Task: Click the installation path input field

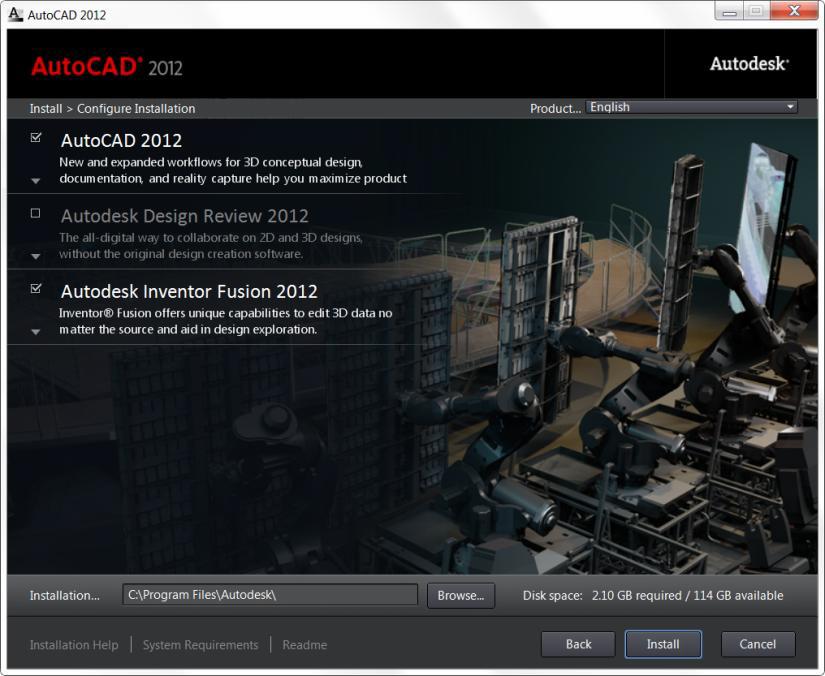Action: [270, 595]
